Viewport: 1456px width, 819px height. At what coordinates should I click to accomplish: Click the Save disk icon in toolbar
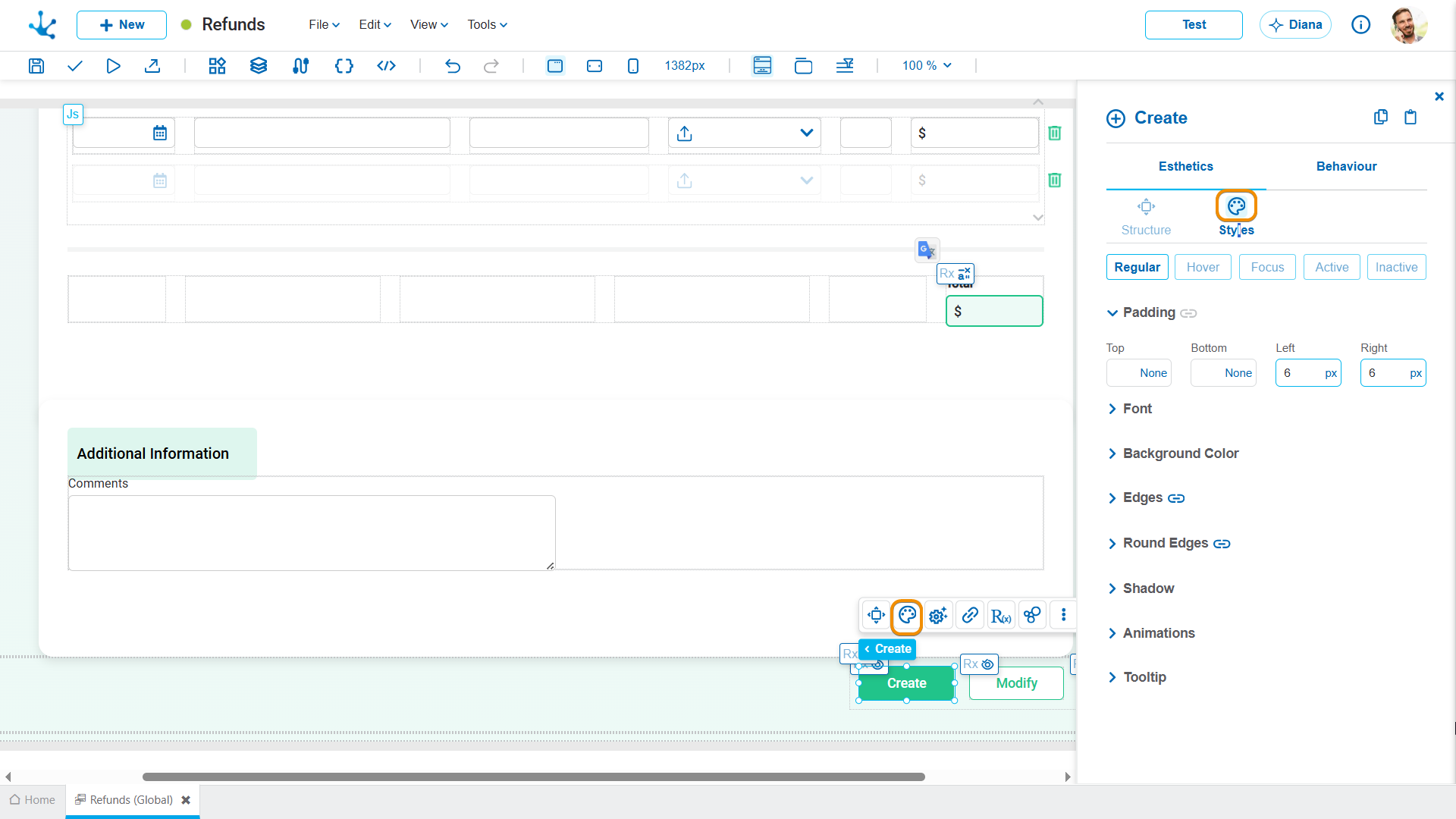point(36,66)
